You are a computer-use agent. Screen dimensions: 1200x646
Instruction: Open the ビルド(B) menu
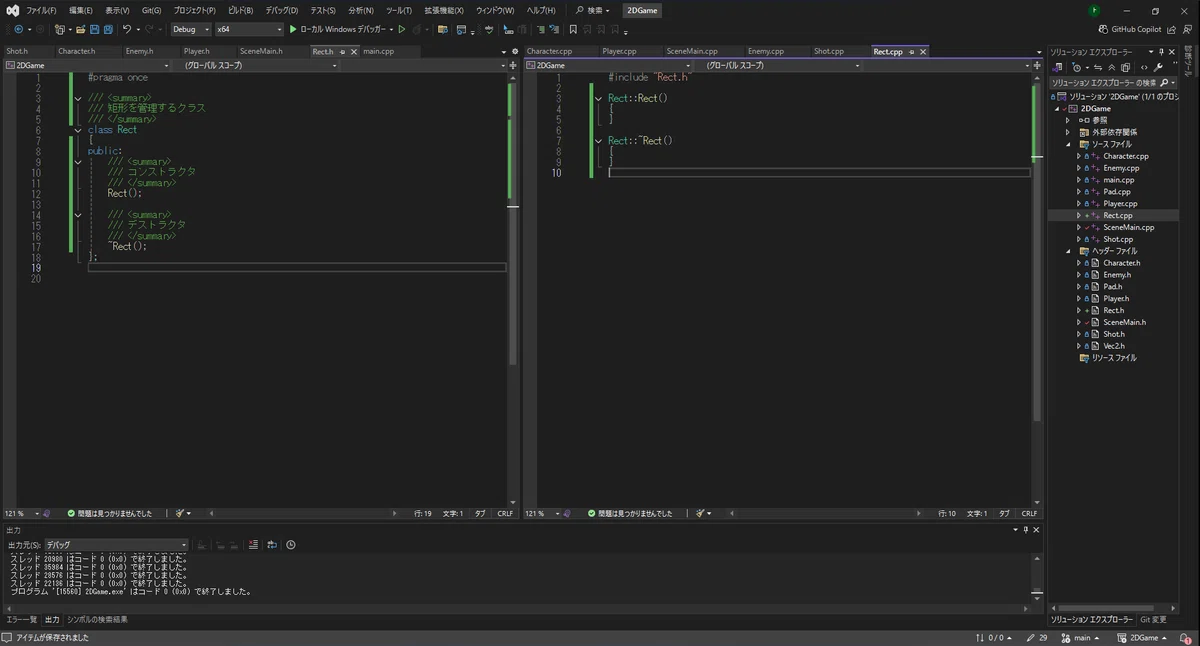point(240,10)
